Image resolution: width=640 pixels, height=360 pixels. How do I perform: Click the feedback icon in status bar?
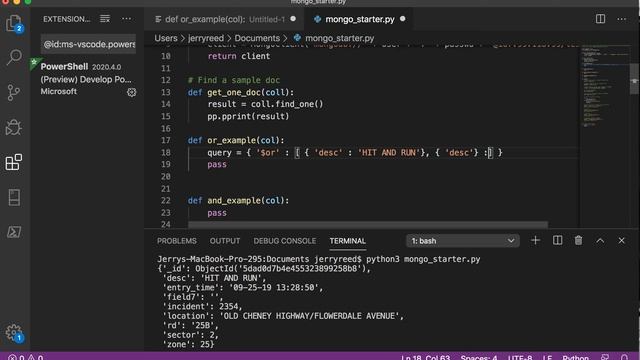pyautogui.click(x=605, y=358)
